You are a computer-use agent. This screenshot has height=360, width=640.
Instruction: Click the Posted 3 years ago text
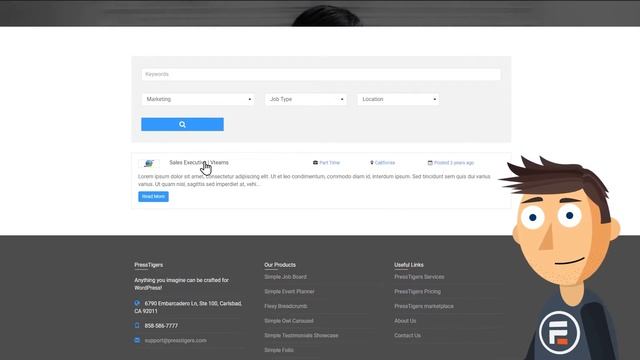coord(454,162)
